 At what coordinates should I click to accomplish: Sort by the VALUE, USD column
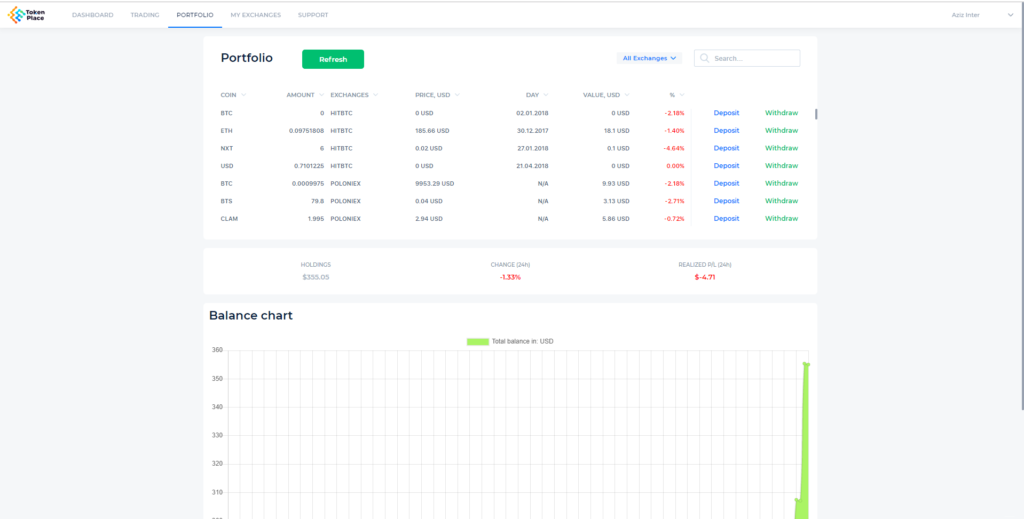(x=606, y=95)
